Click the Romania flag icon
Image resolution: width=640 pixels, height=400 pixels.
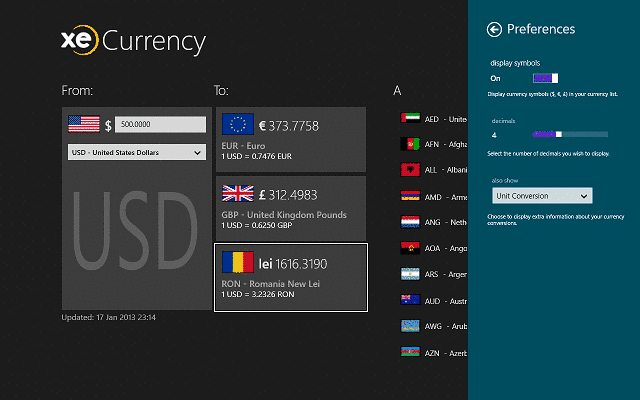point(238,262)
